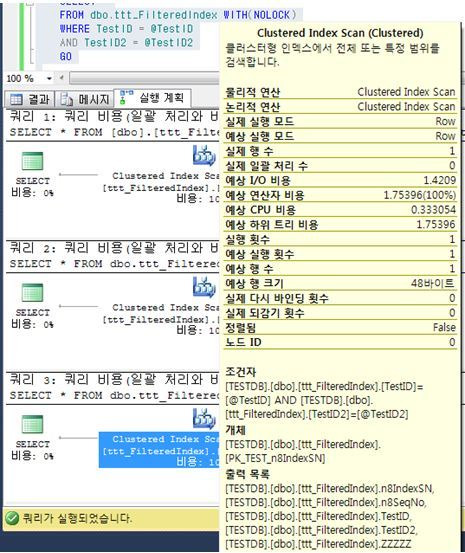This screenshot has width=465, height=553.
Task: Click the Clustered Index Scan icon in query 3
Action: coord(204,418)
